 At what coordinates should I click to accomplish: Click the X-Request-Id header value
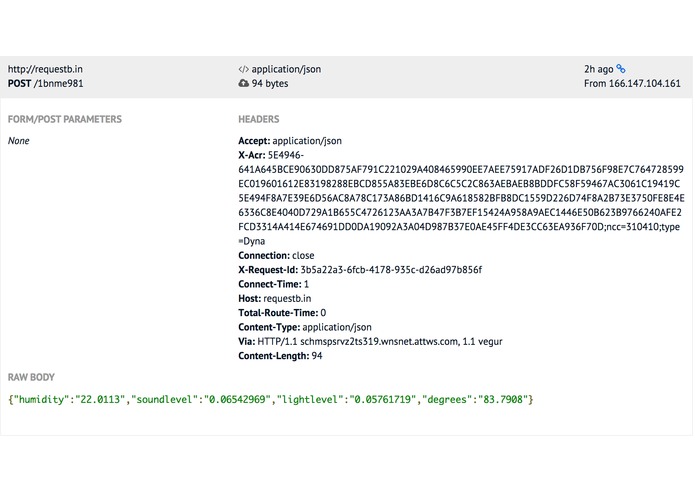[x=391, y=270]
